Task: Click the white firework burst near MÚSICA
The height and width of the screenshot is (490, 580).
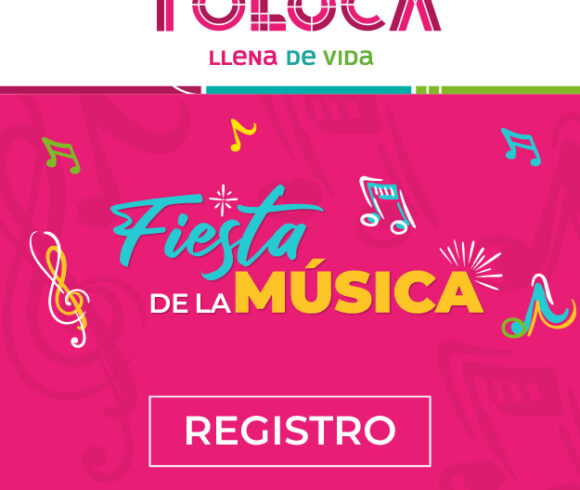Action: (x=471, y=265)
